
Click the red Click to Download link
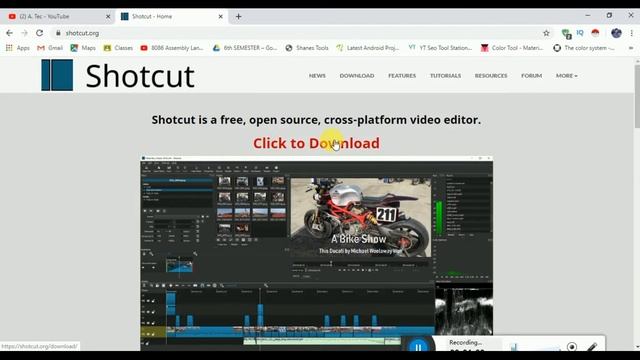tap(316, 143)
